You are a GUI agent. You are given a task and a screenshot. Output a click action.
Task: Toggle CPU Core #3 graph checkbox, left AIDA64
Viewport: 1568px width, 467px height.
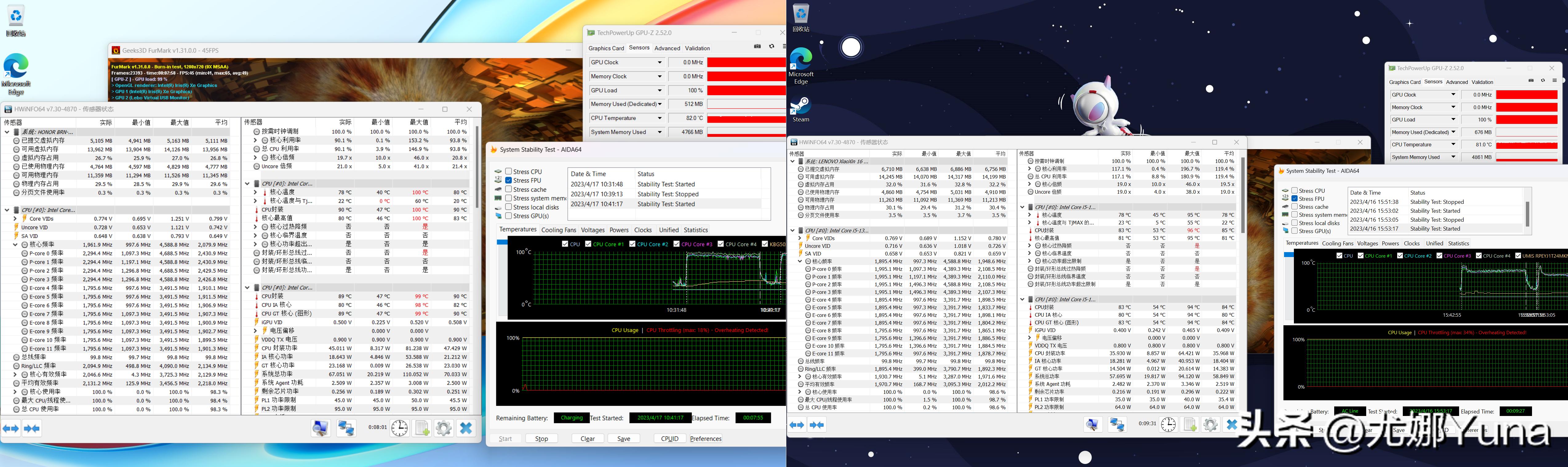tap(676, 244)
